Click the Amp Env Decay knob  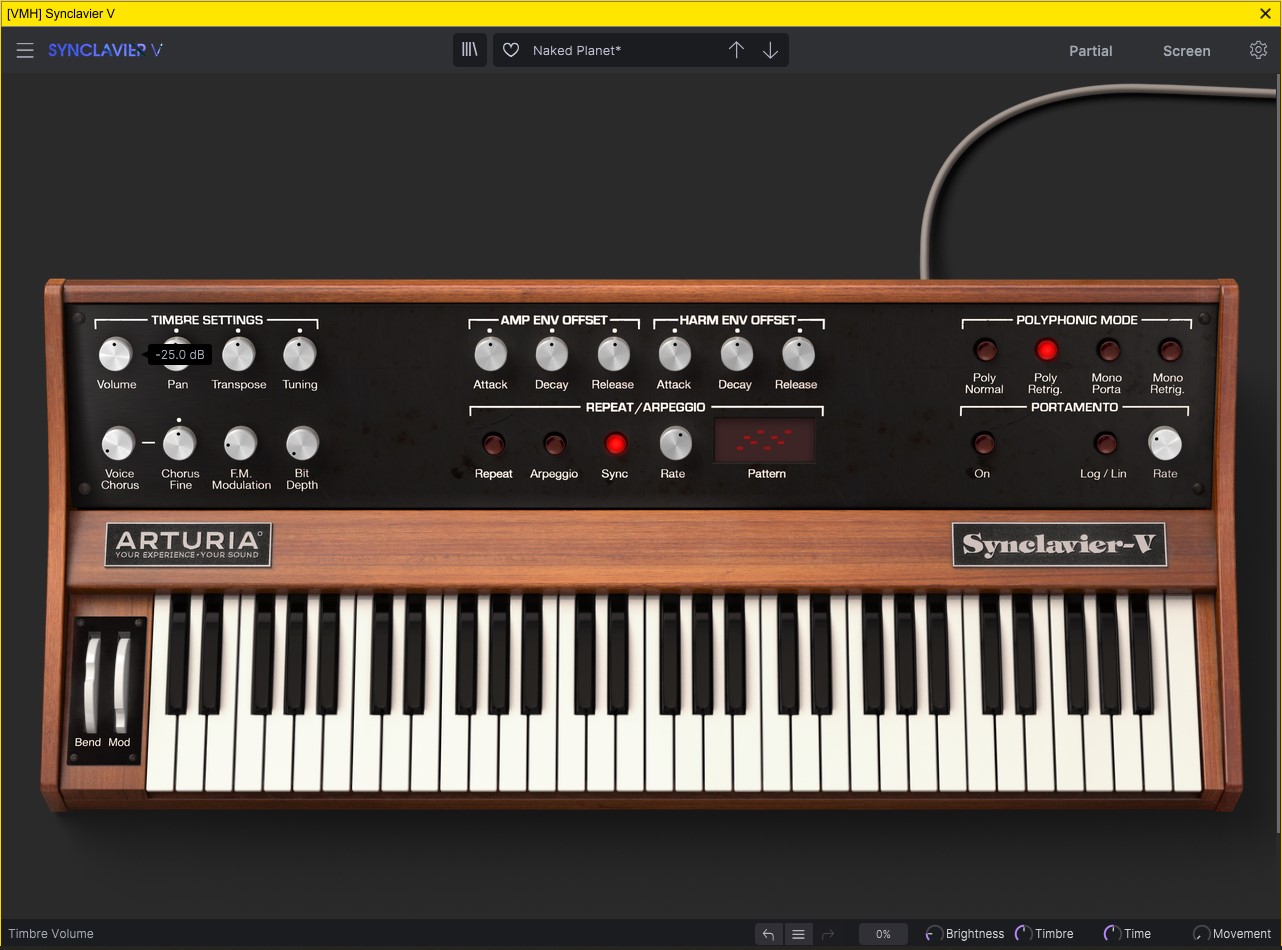coord(551,354)
